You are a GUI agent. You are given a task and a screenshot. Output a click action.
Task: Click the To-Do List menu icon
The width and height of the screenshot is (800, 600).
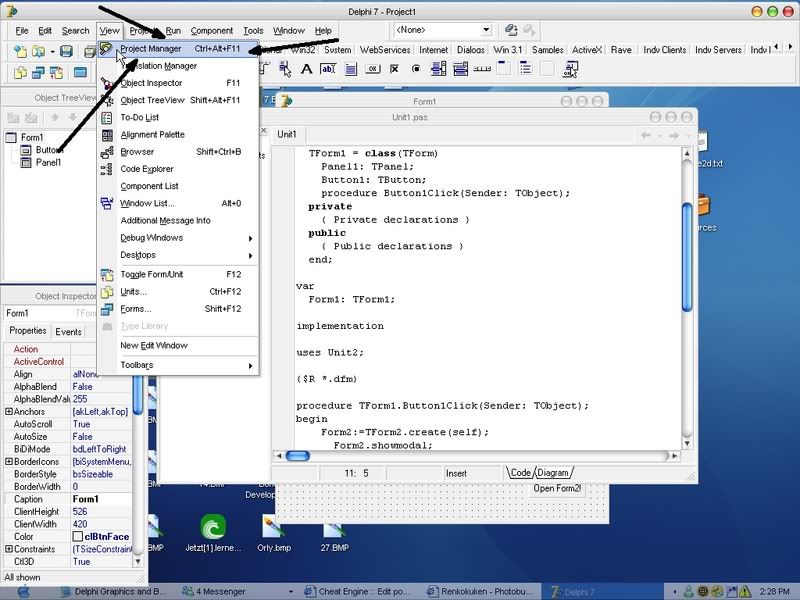pyautogui.click(x=109, y=117)
